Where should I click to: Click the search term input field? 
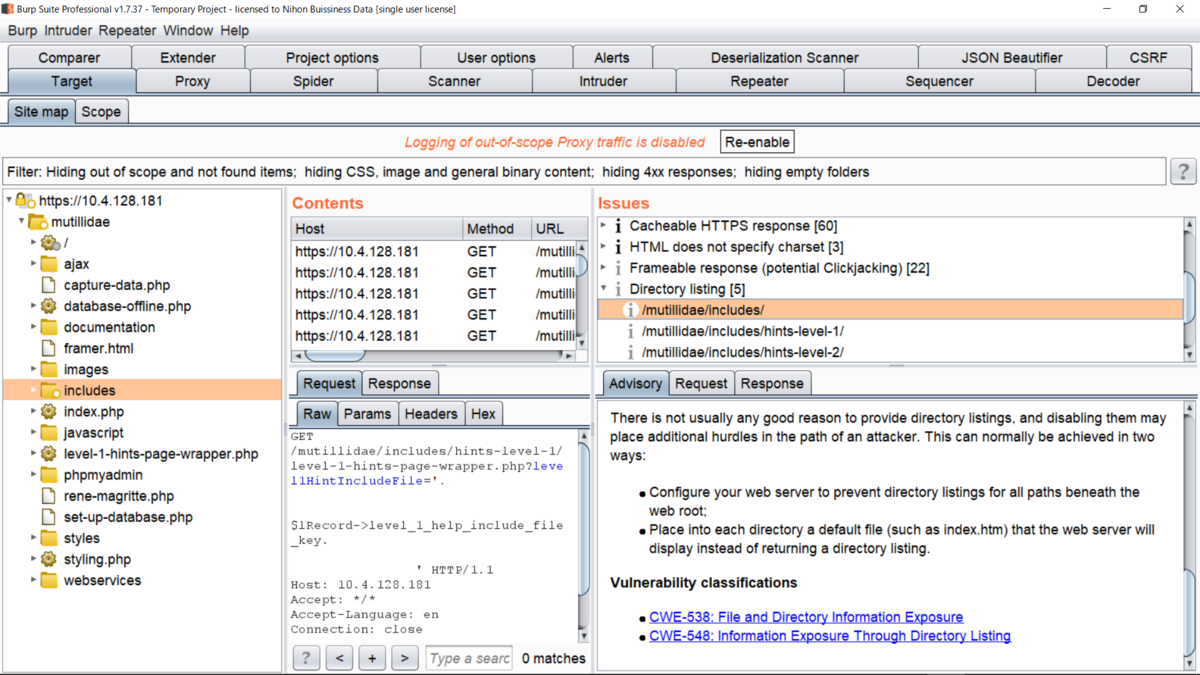coord(469,658)
